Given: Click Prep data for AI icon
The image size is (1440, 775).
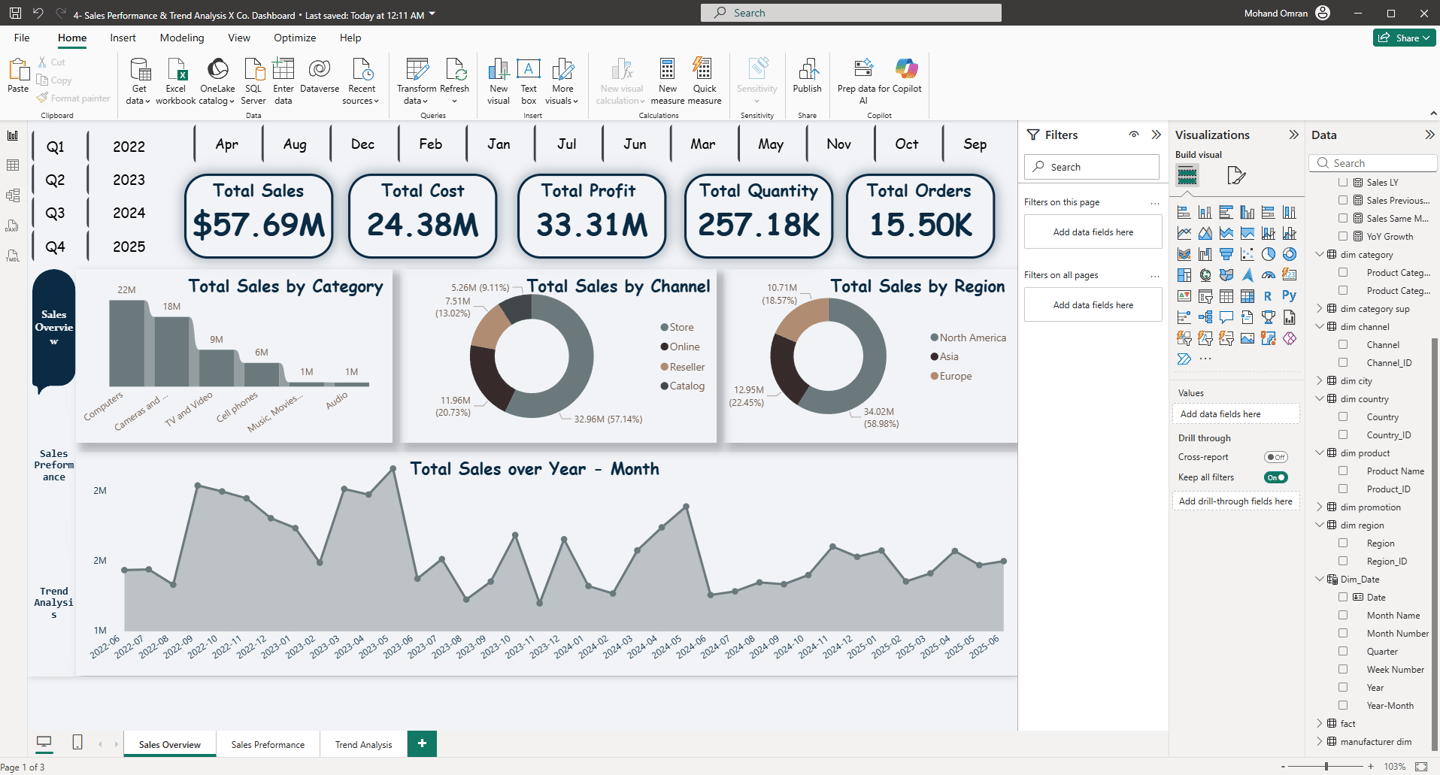Looking at the screenshot, I should pos(863,69).
